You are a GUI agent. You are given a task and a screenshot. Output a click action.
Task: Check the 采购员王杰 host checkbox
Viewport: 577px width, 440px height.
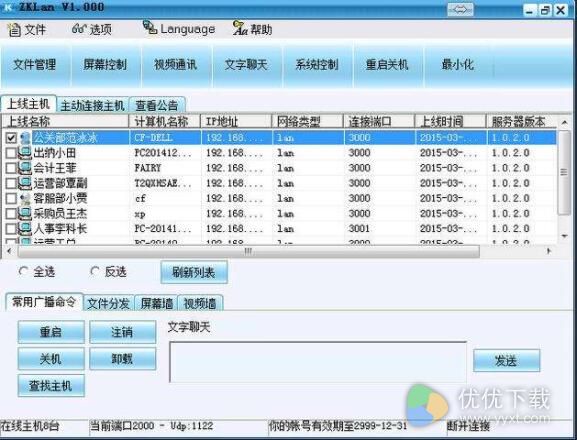[x=11, y=214]
